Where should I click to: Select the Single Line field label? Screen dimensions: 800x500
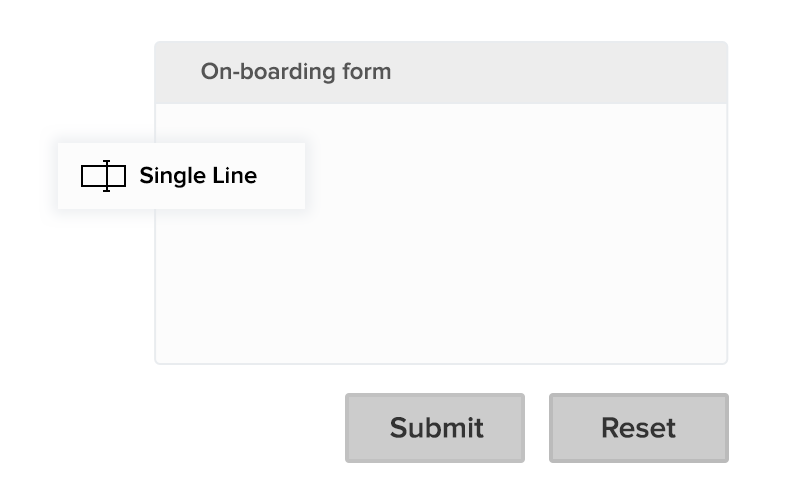point(198,176)
